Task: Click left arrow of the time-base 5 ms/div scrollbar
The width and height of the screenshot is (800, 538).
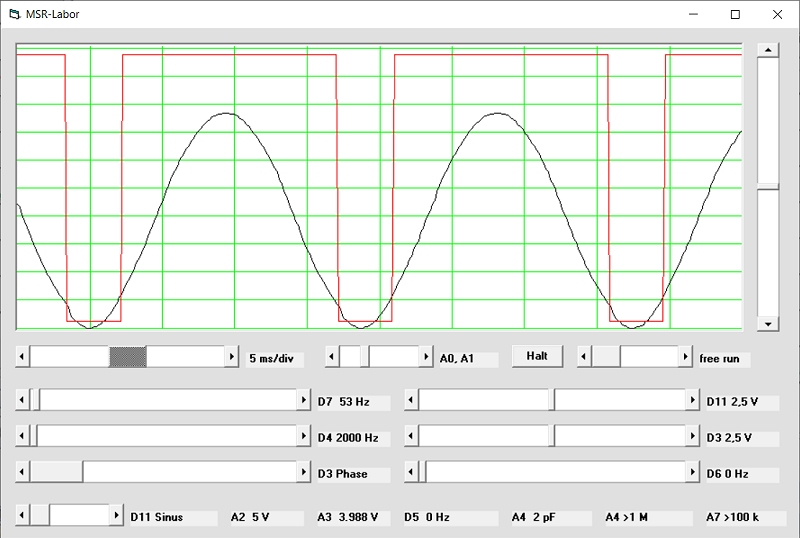Action: [x=23, y=357]
